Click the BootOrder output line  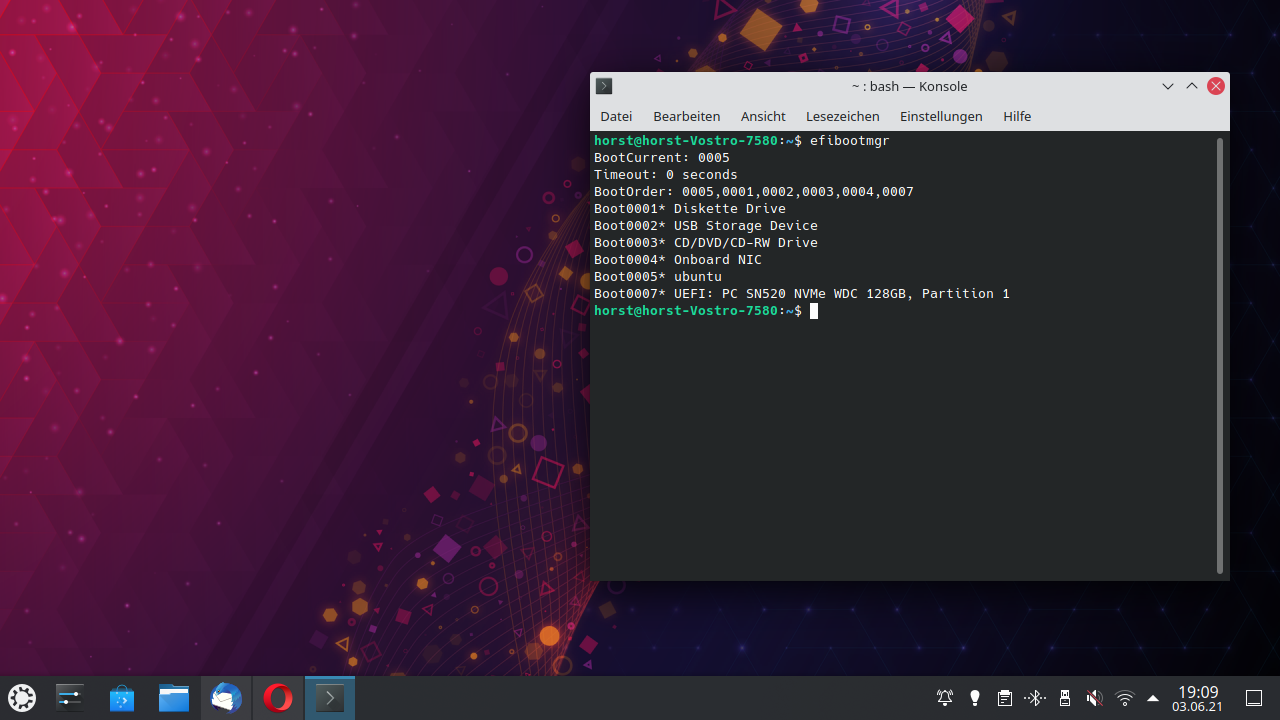(754, 192)
